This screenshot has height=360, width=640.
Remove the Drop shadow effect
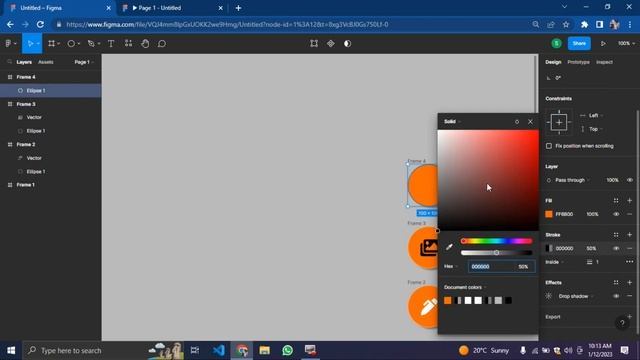coord(629,296)
